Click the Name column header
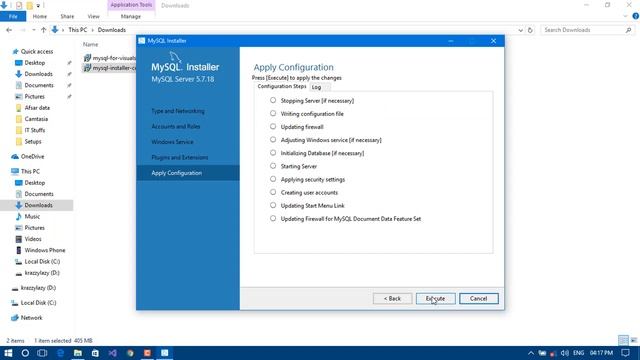This screenshot has width=640, height=360. (x=91, y=44)
